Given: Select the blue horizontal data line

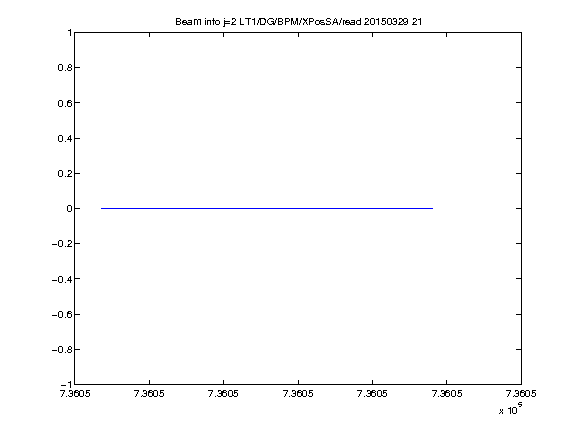Looking at the screenshot, I should pos(267,208).
